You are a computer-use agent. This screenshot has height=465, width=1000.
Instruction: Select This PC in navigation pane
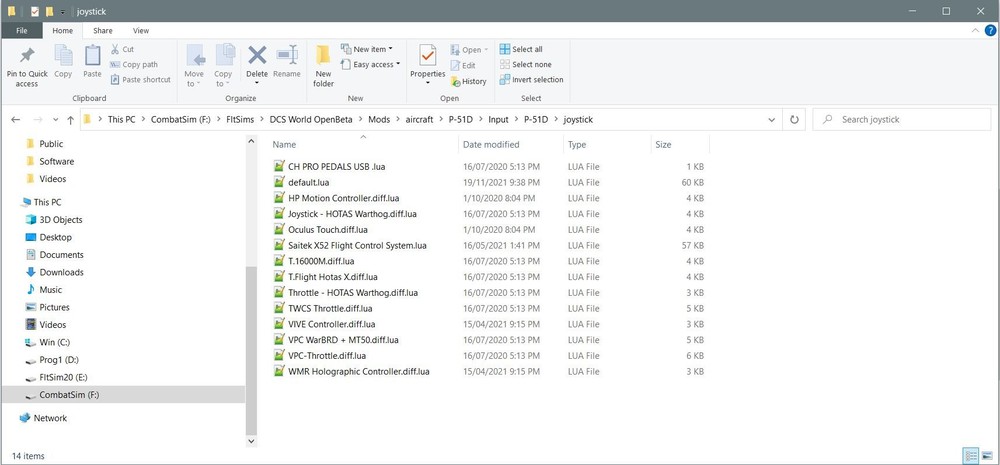point(47,202)
